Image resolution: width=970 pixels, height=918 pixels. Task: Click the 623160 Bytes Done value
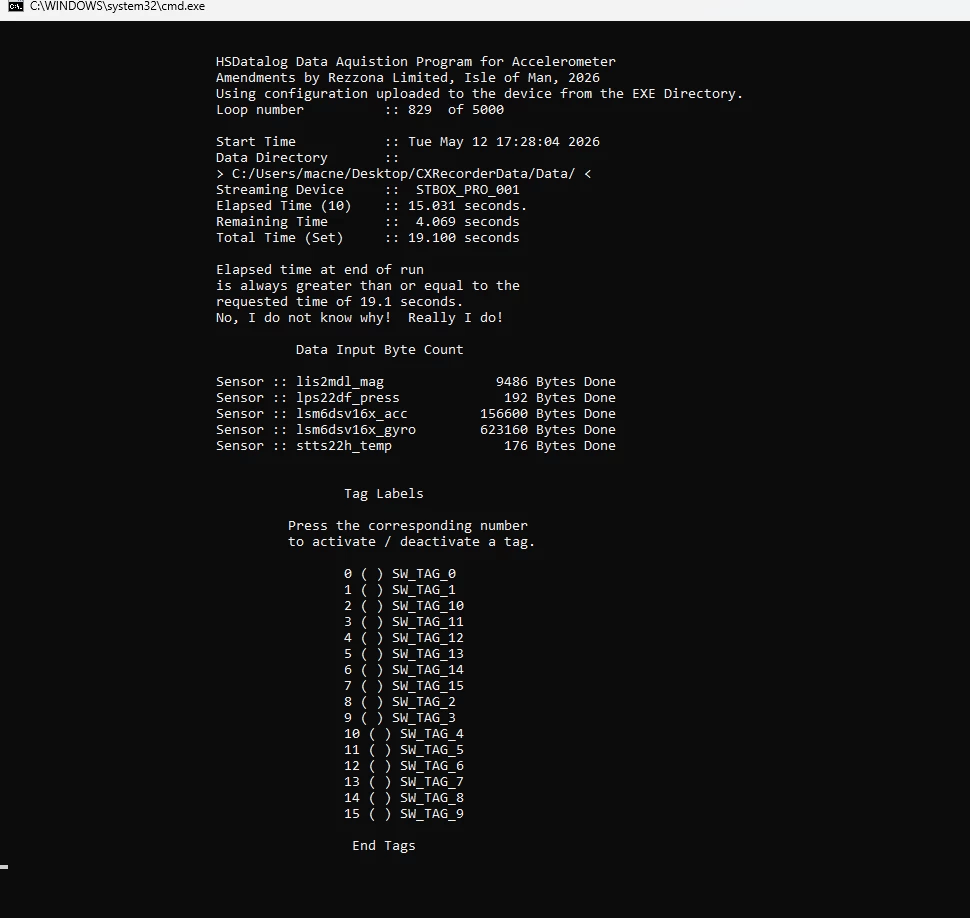click(x=548, y=430)
